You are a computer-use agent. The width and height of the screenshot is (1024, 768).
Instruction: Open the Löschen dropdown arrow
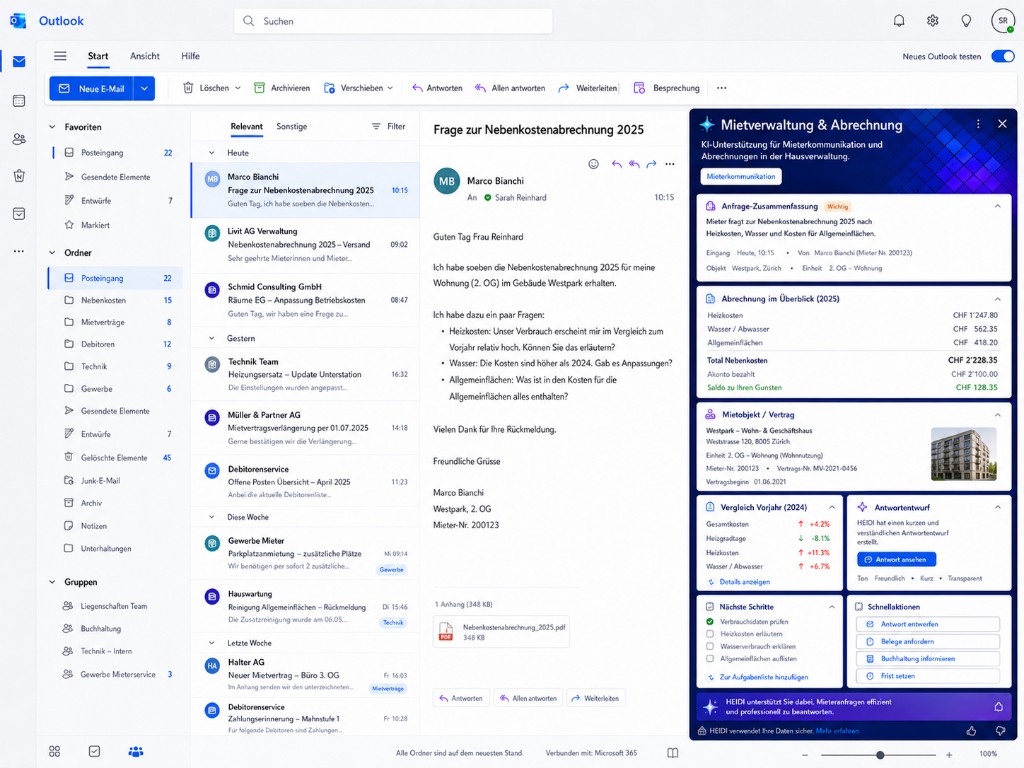coord(238,88)
